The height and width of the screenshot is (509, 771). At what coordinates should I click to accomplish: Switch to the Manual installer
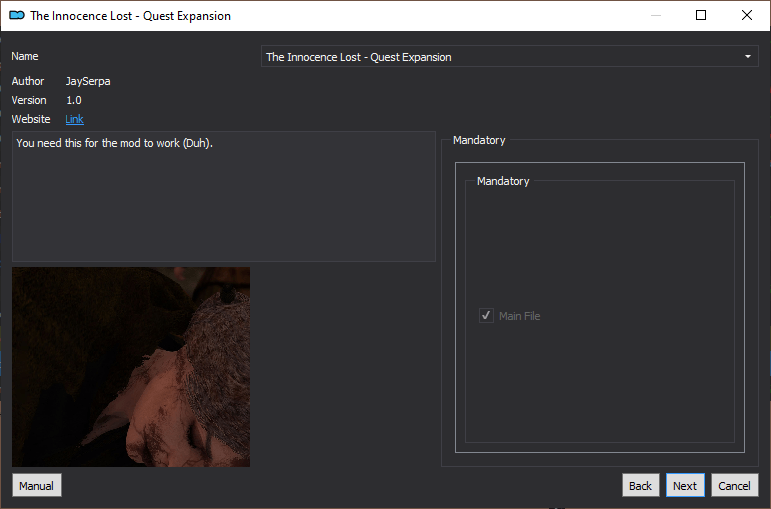pyautogui.click(x=37, y=485)
